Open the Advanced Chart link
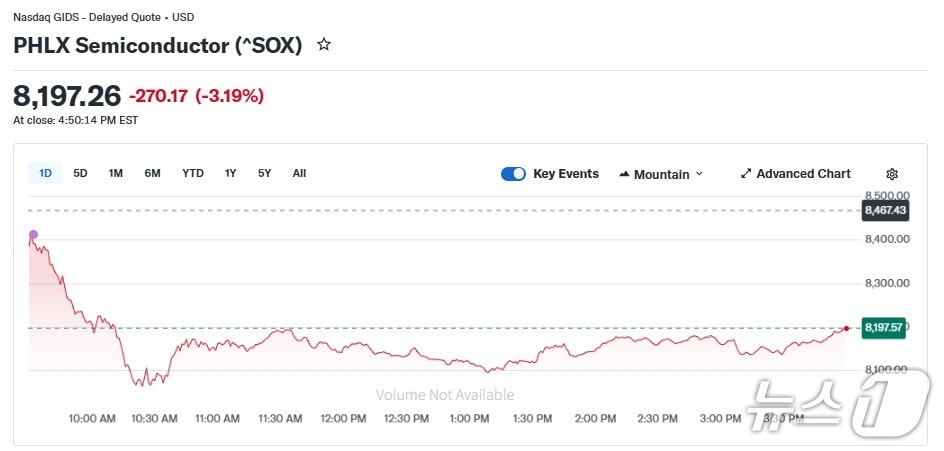944x451 pixels. (x=803, y=174)
